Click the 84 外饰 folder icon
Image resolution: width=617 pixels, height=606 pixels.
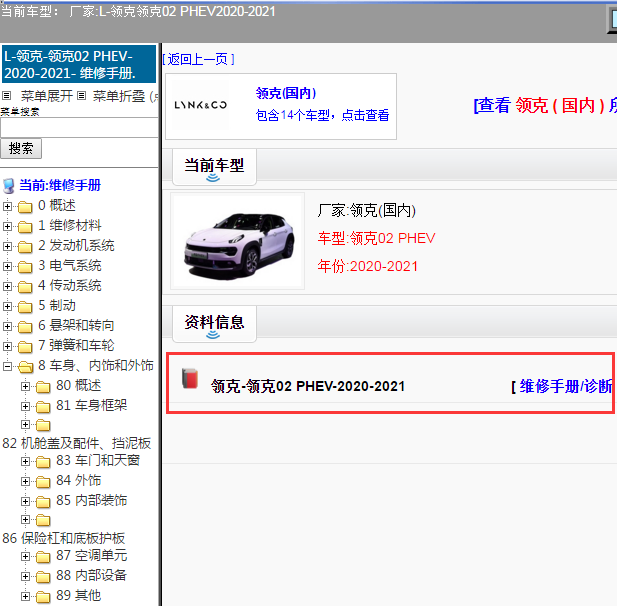click(x=43, y=482)
